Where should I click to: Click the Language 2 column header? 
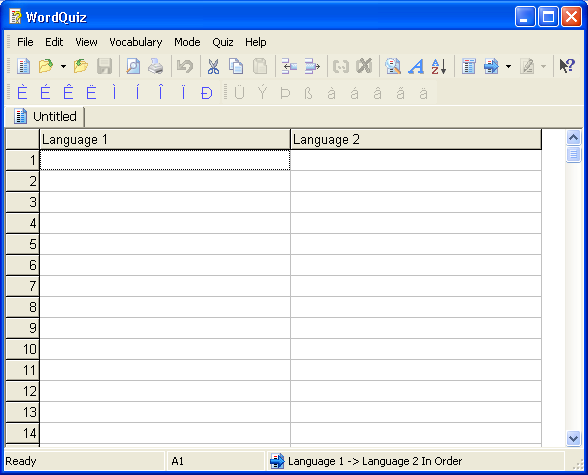point(416,139)
